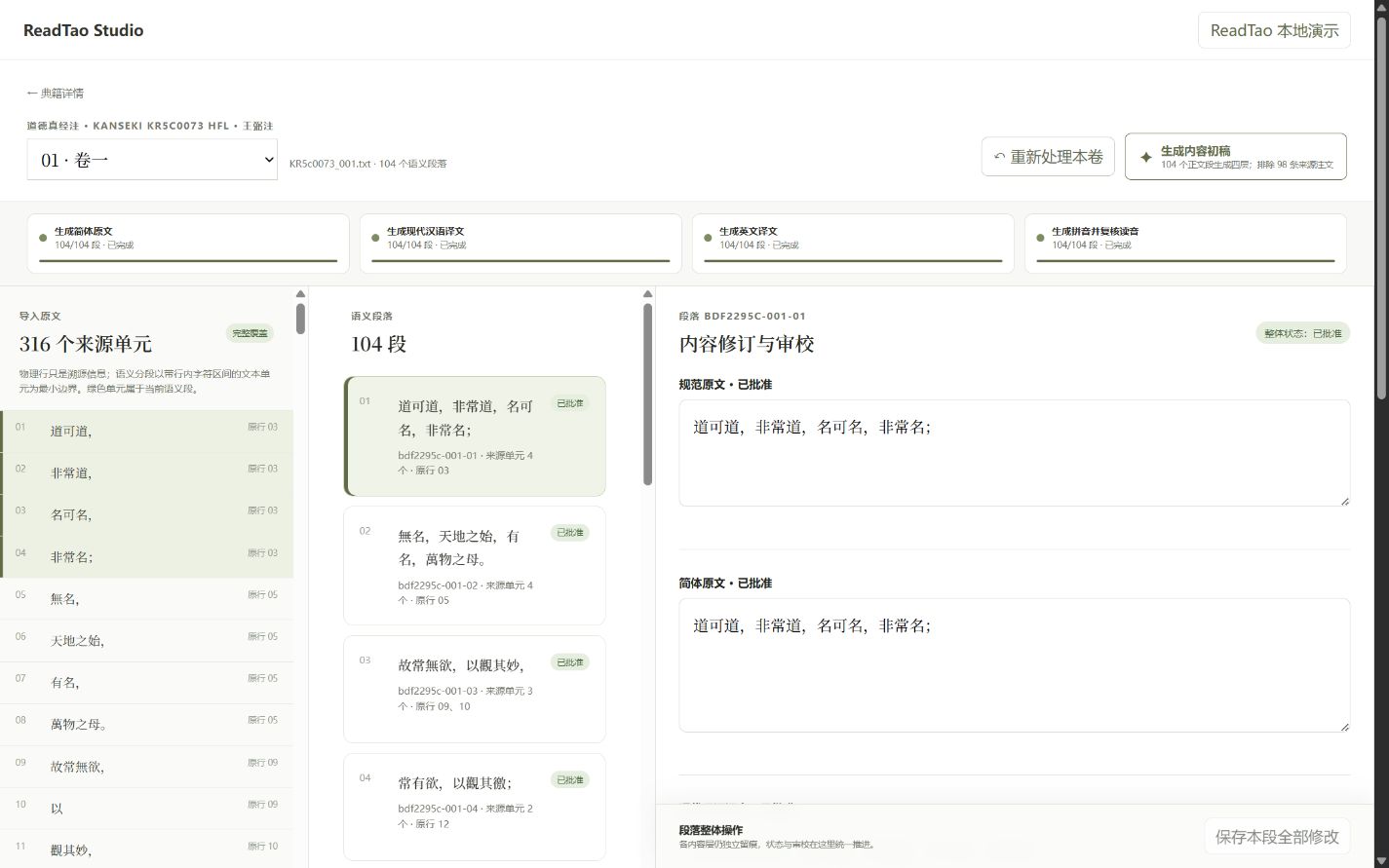
Task: Click the 生成简体原文 progress bar
Action: tap(188, 261)
